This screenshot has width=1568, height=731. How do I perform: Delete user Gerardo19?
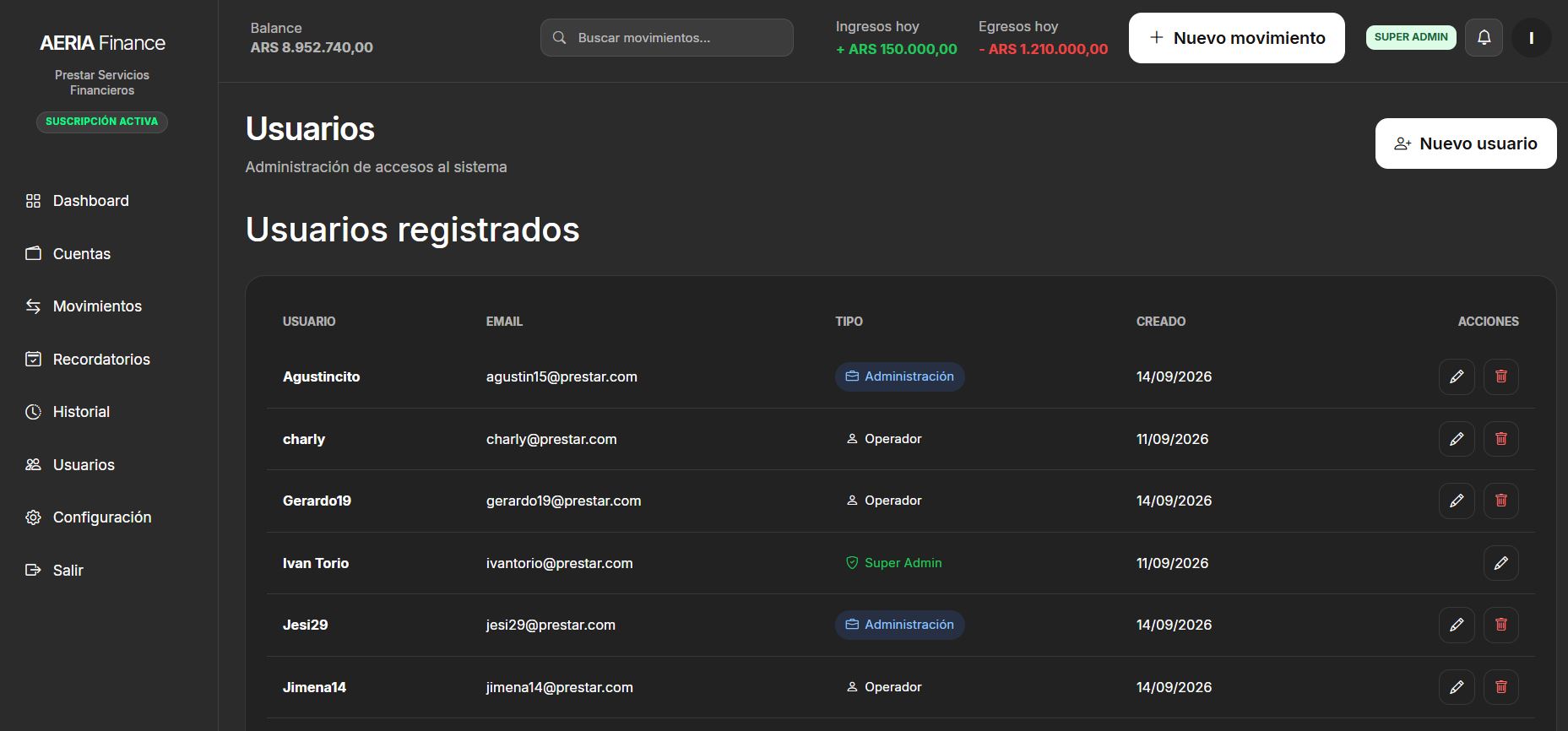pyautogui.click(x=1501, y=501)
